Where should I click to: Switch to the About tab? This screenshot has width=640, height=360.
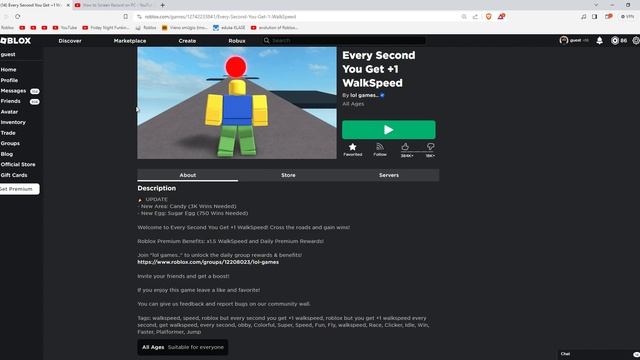[x=188, y=175]
